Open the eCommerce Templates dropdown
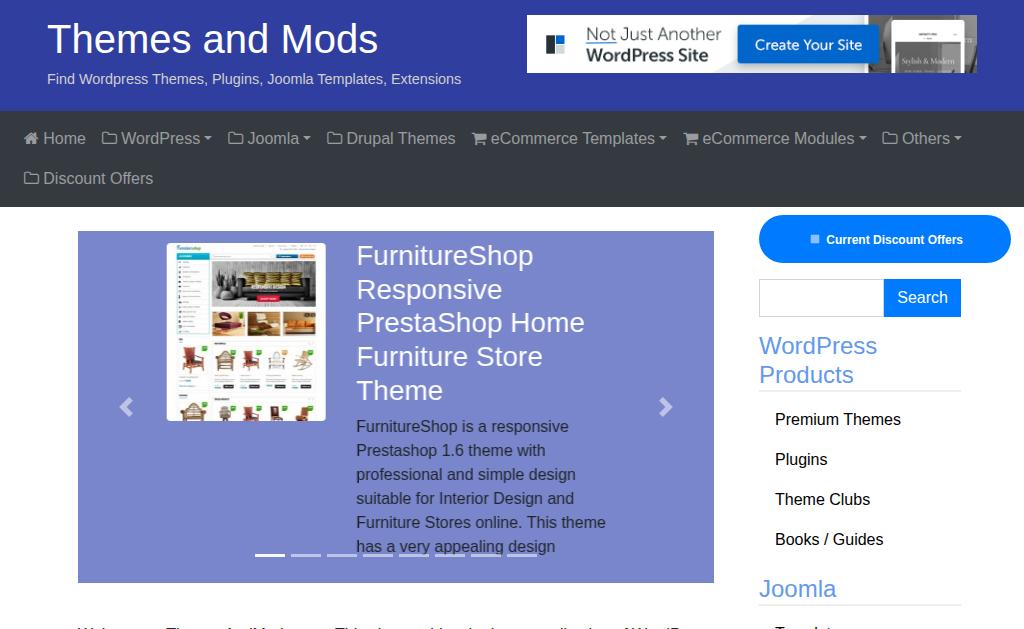 [569, 138]
